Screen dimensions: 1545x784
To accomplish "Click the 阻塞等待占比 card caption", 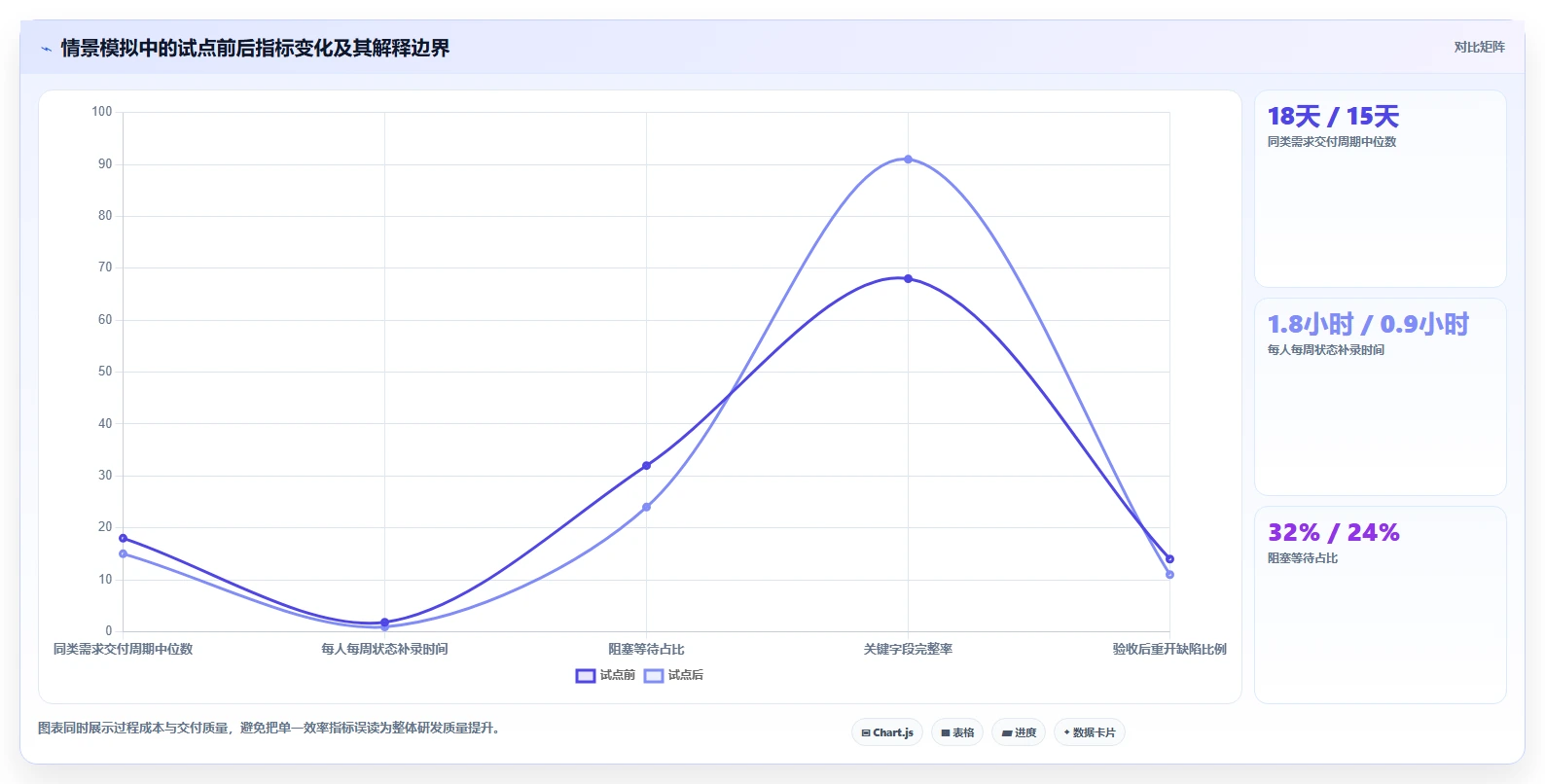I will pos(1302,558).
